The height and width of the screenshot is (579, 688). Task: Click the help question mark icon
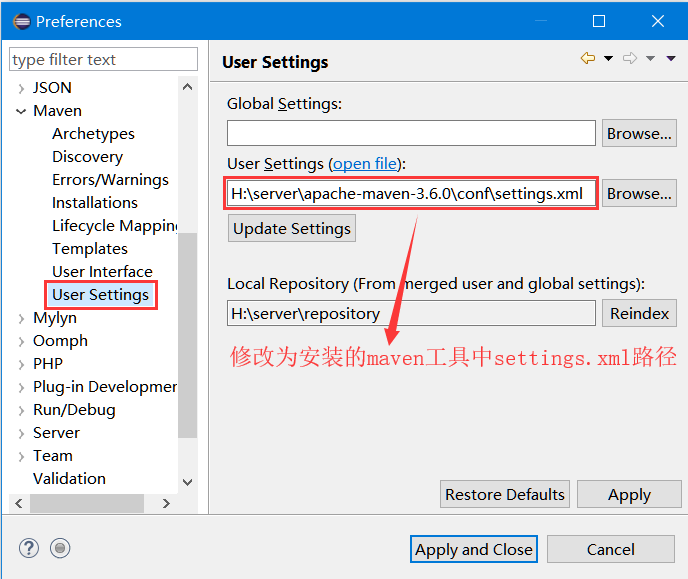click(29, 548)
